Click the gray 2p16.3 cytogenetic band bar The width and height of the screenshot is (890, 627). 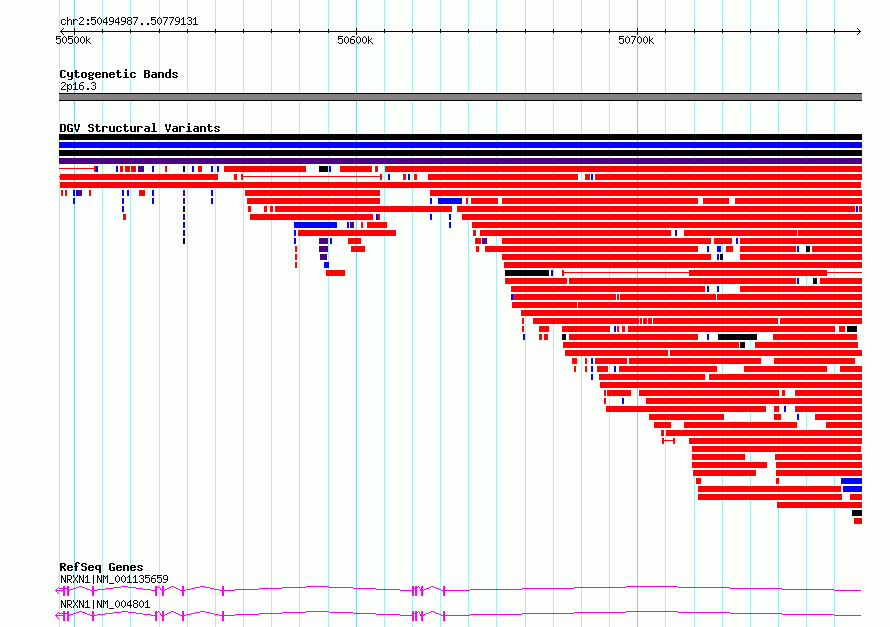[460, 97]
